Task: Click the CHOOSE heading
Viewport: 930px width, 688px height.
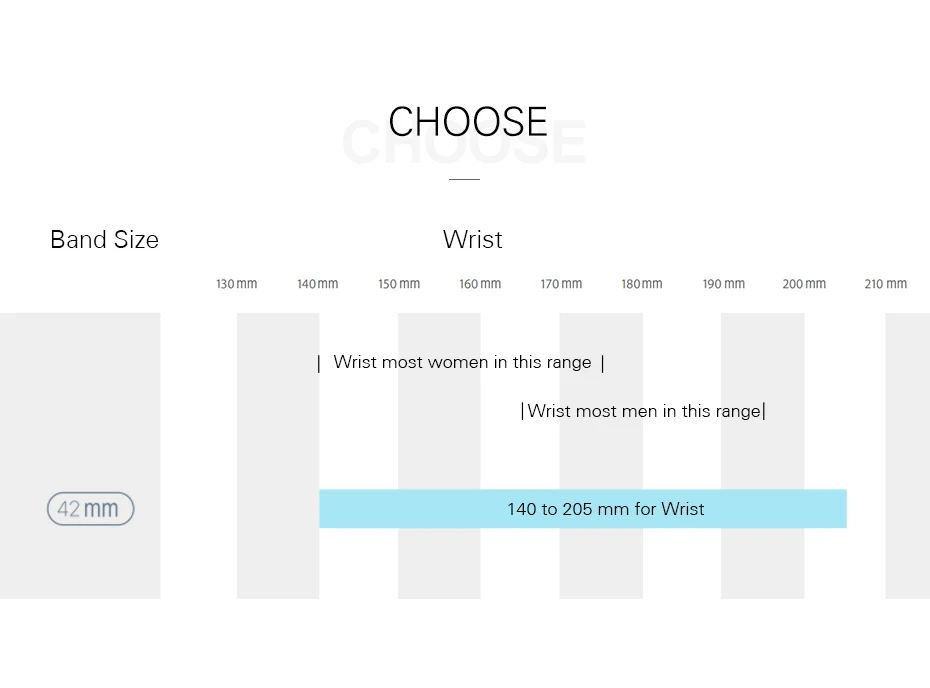Action: pos(467,122)
